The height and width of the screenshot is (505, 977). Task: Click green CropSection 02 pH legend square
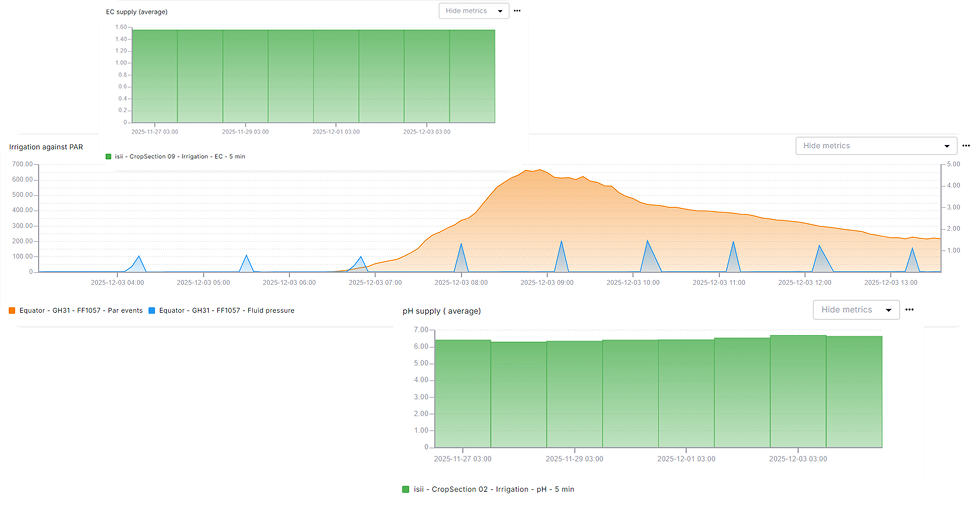point(406,489)
